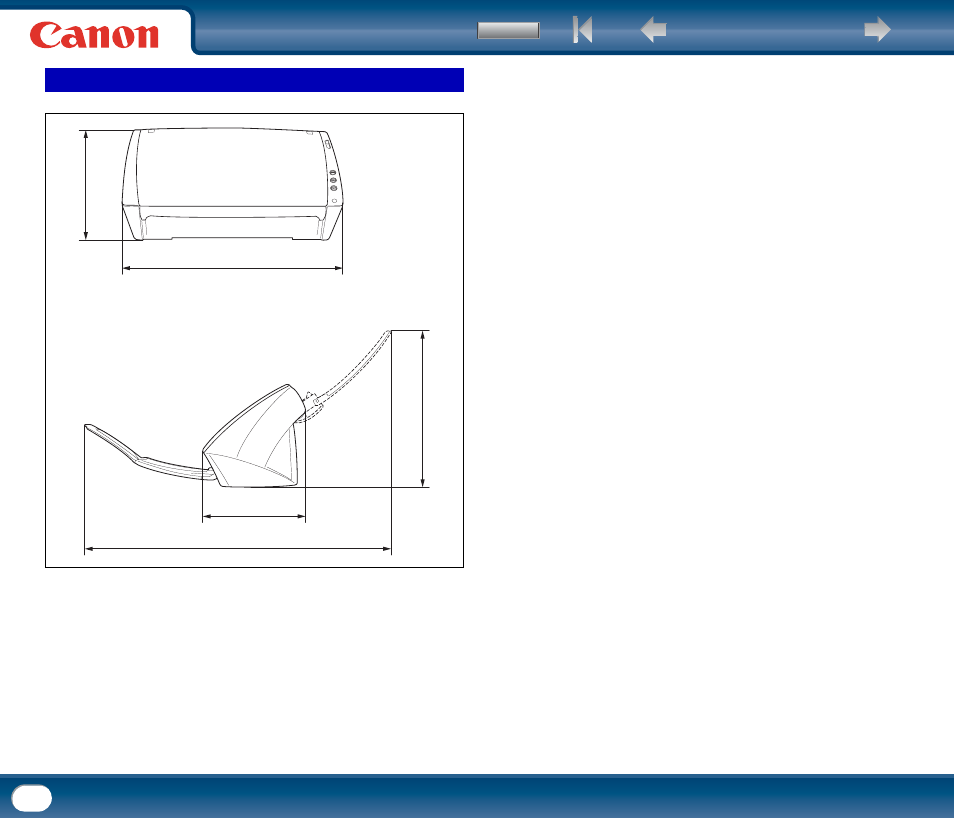Go to the previous page with the left arrow
954x818 pixels.
(x=653, y=29)
